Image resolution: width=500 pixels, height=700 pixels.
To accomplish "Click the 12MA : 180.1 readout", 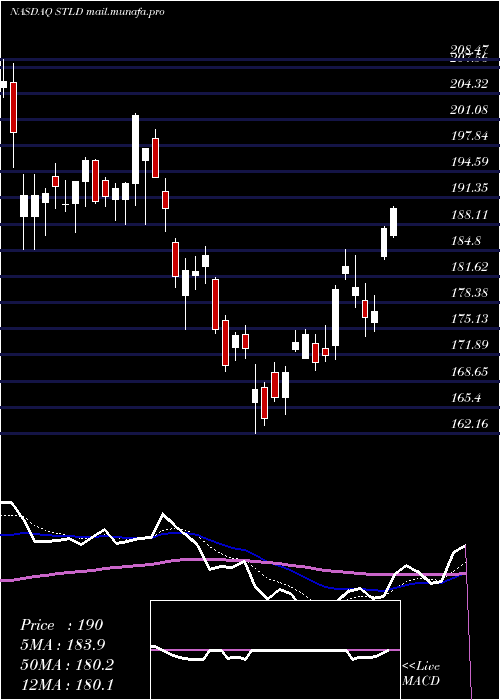I will (67, 684).
